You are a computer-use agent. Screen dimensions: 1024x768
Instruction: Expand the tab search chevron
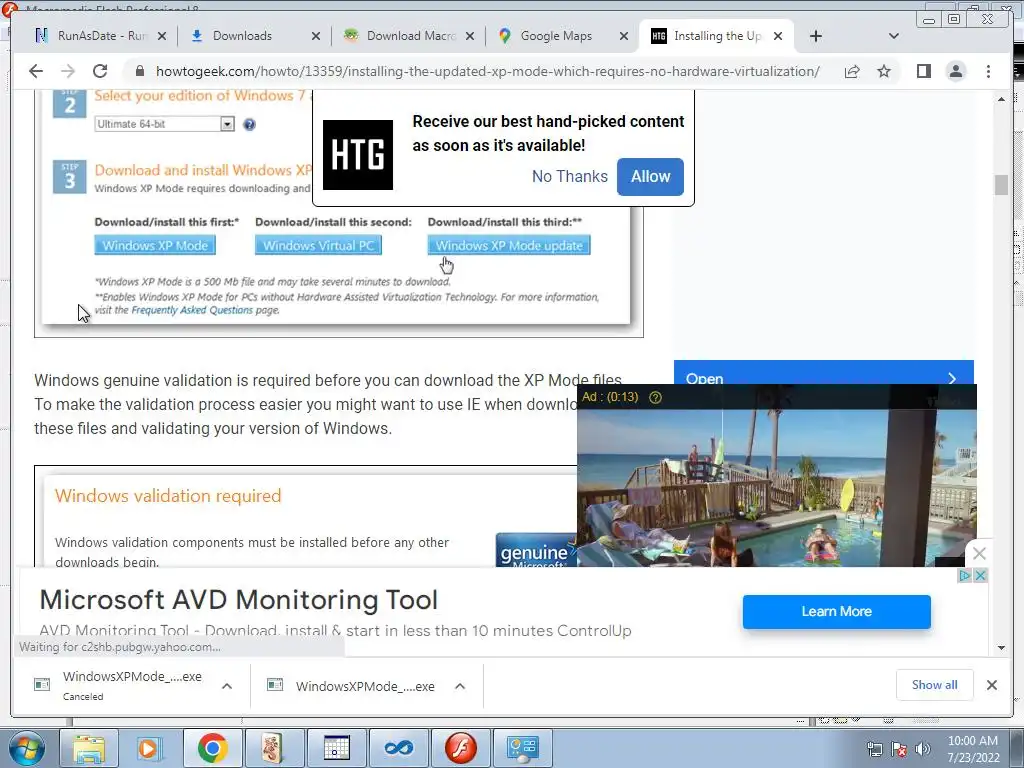pos(893,36)
